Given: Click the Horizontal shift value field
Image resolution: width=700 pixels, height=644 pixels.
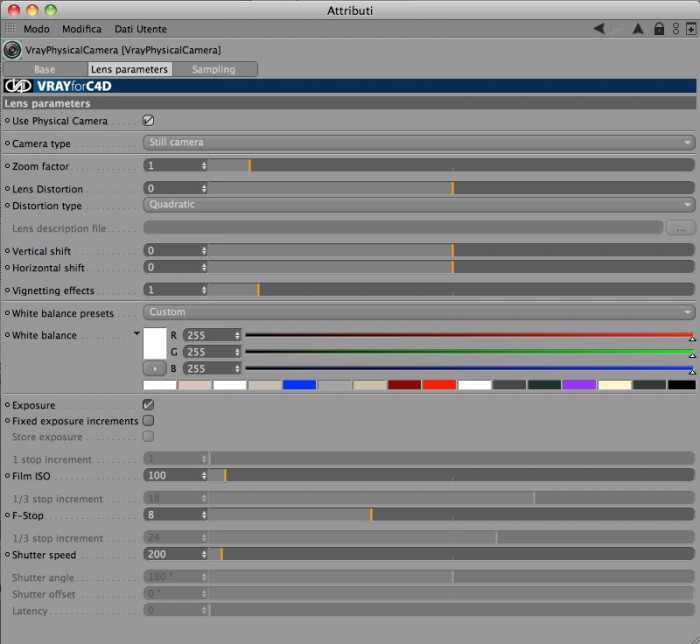Looking at the screenshot, I should (x=172, y=267).
